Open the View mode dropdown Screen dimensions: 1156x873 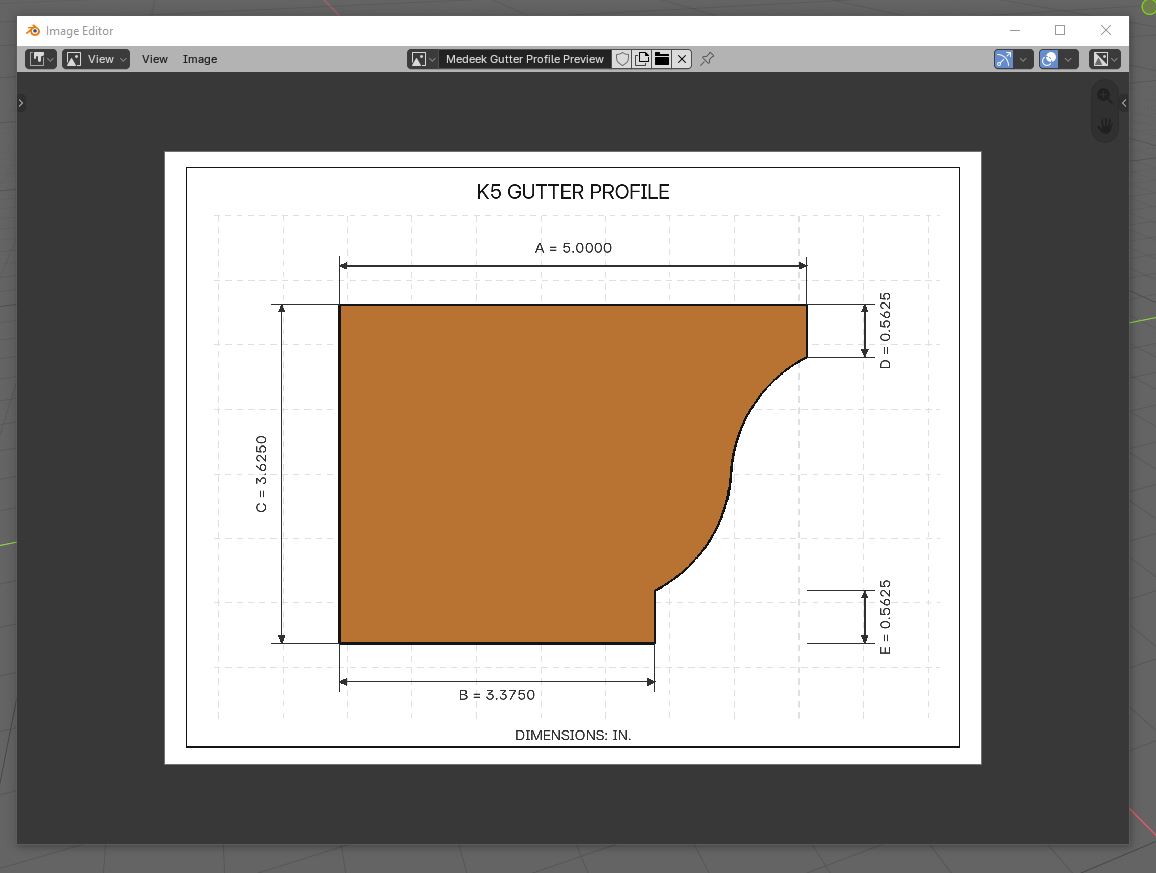tap(96, 59)
